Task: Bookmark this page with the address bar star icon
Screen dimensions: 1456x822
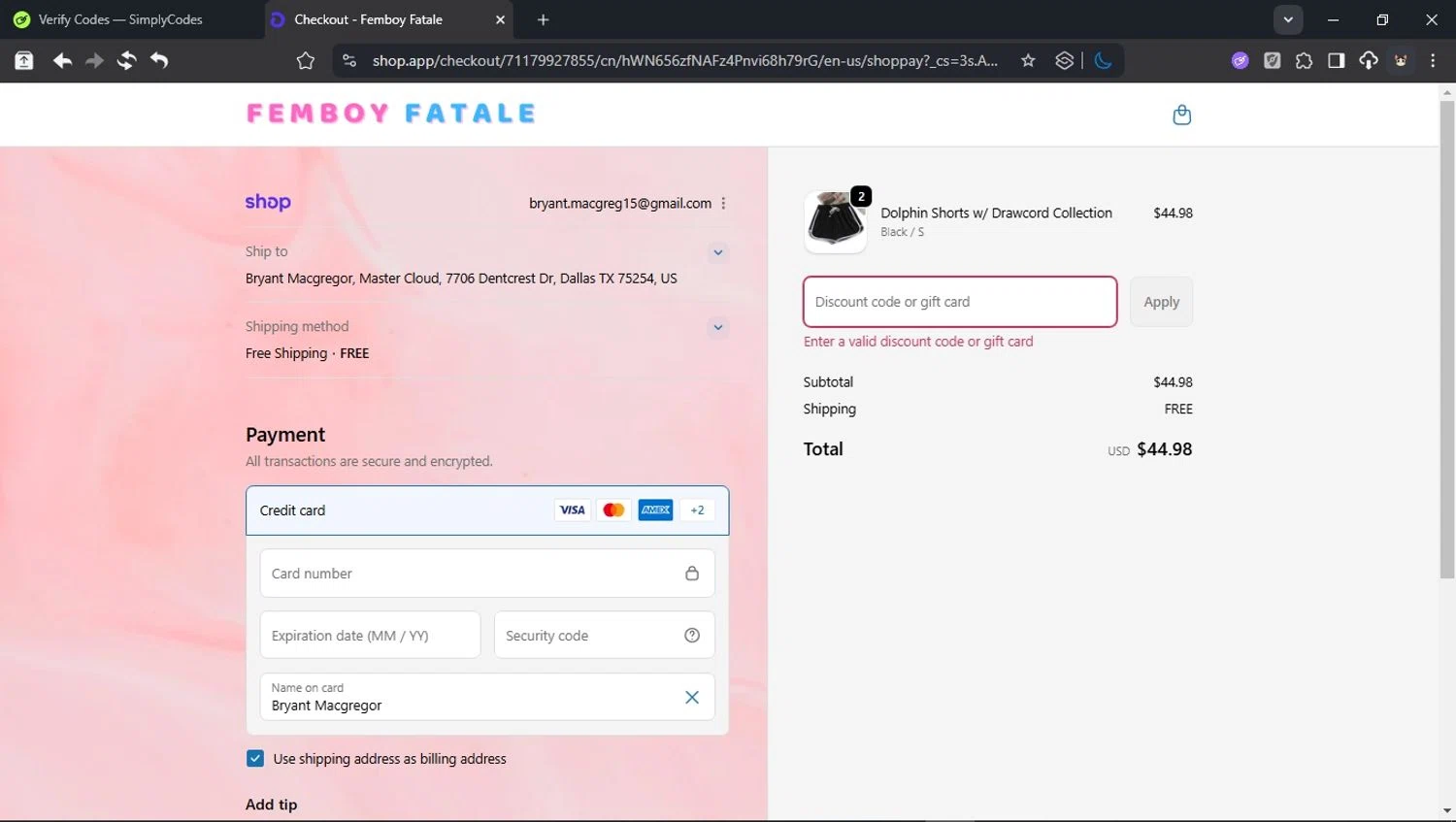Action: tap(1028, 61)
